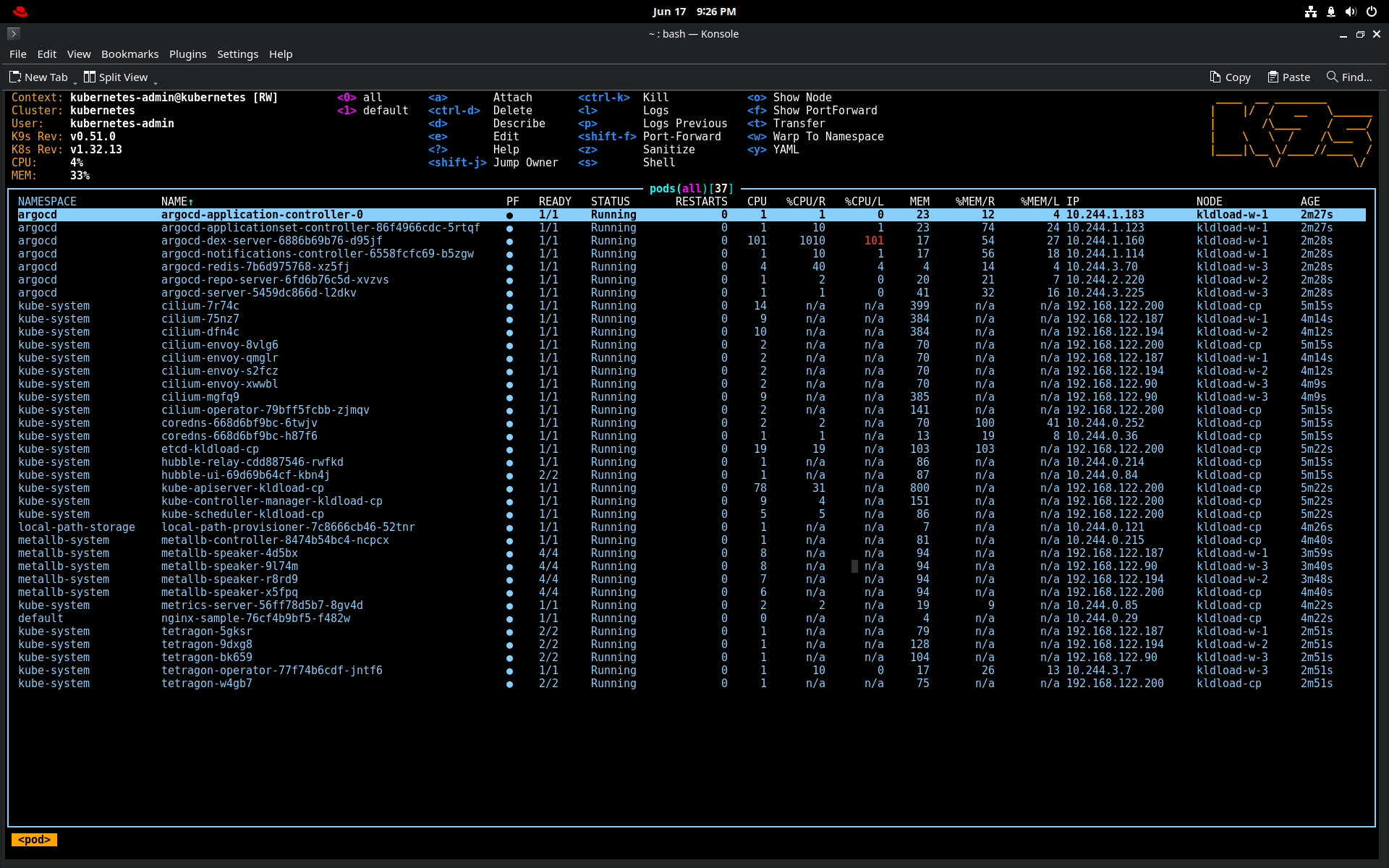The height and width of the screenshot is (868, 1389).
Task: Open the Plugins menu
Action: click(188, 54)
